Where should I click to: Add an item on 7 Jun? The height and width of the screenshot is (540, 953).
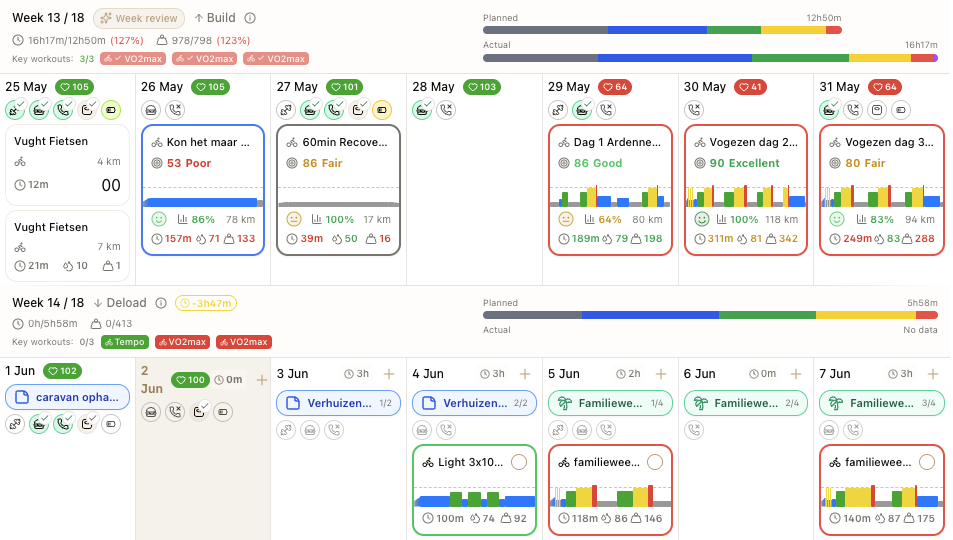(x=933, y=374)
